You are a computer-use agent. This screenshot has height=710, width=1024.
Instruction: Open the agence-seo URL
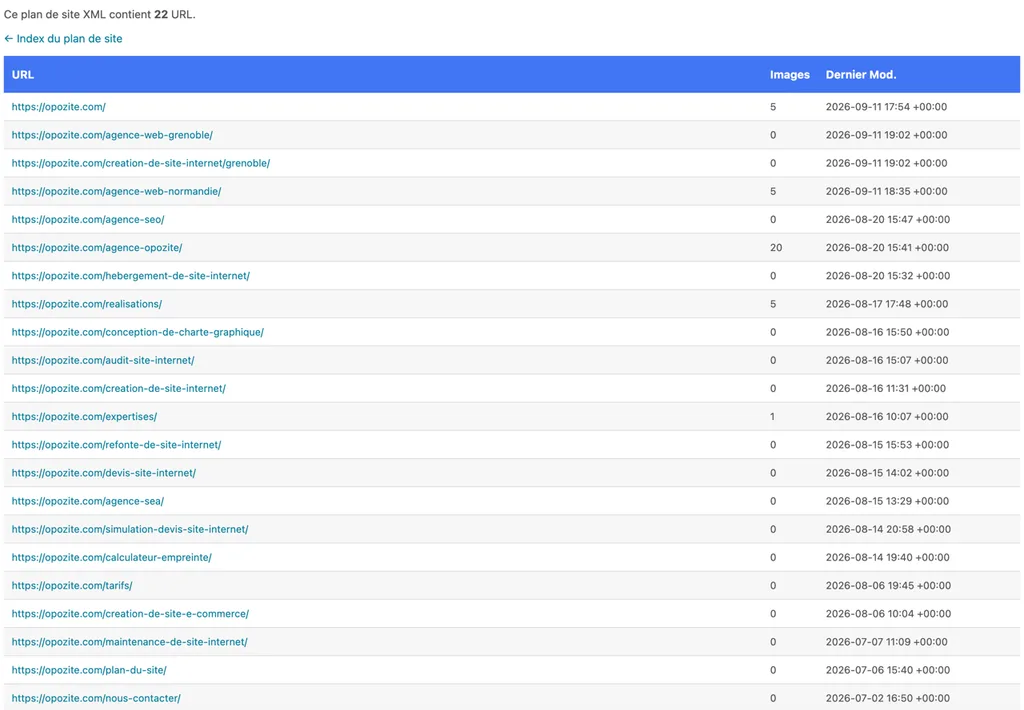click(88, 219)
